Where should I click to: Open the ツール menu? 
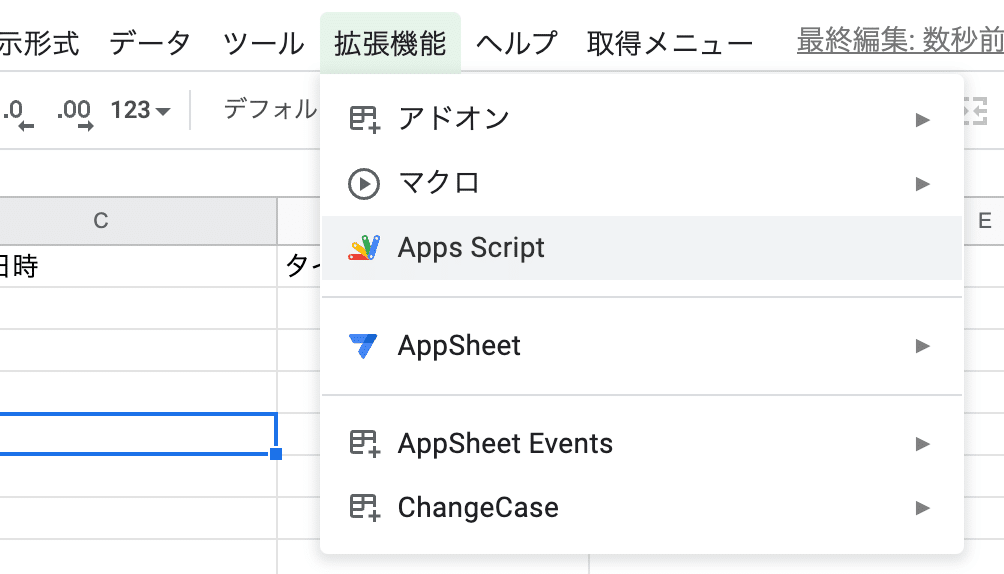pyautogui.click(x=263, y=43)
